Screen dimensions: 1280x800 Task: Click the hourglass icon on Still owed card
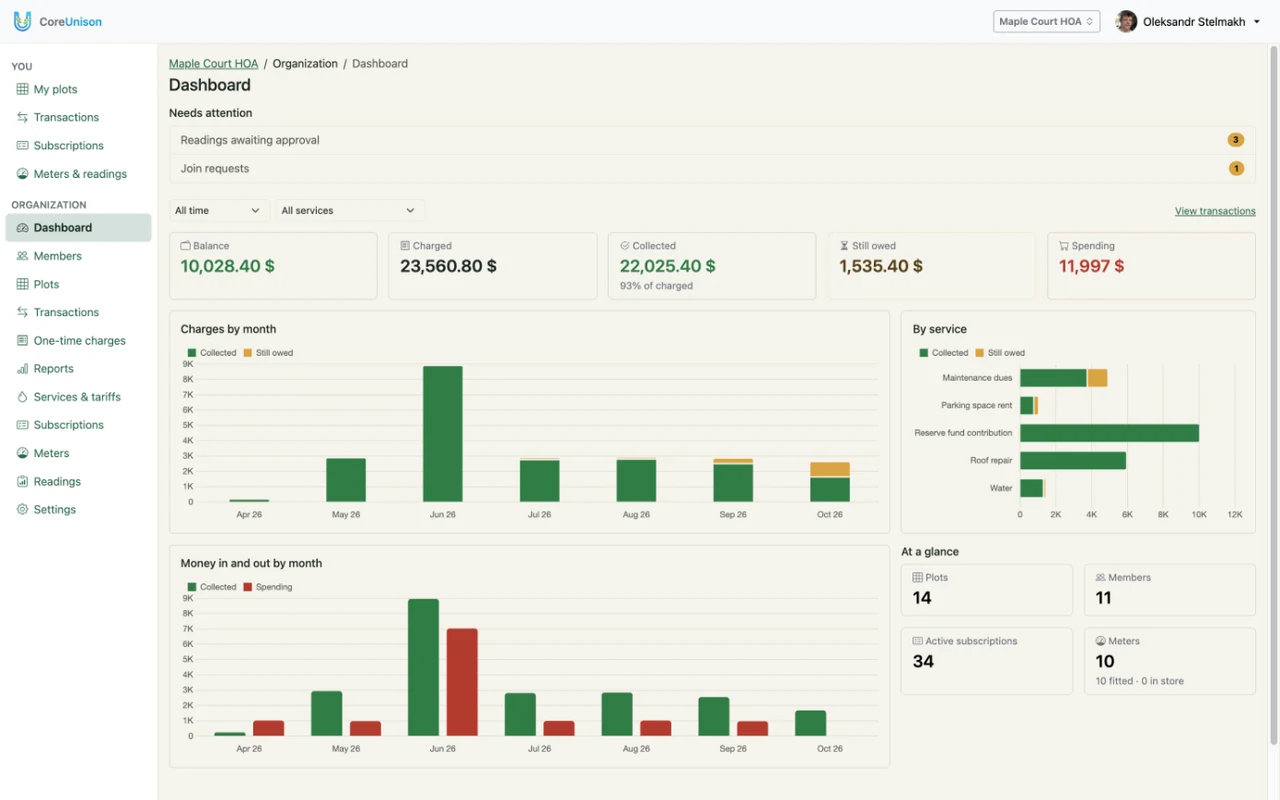844,246
